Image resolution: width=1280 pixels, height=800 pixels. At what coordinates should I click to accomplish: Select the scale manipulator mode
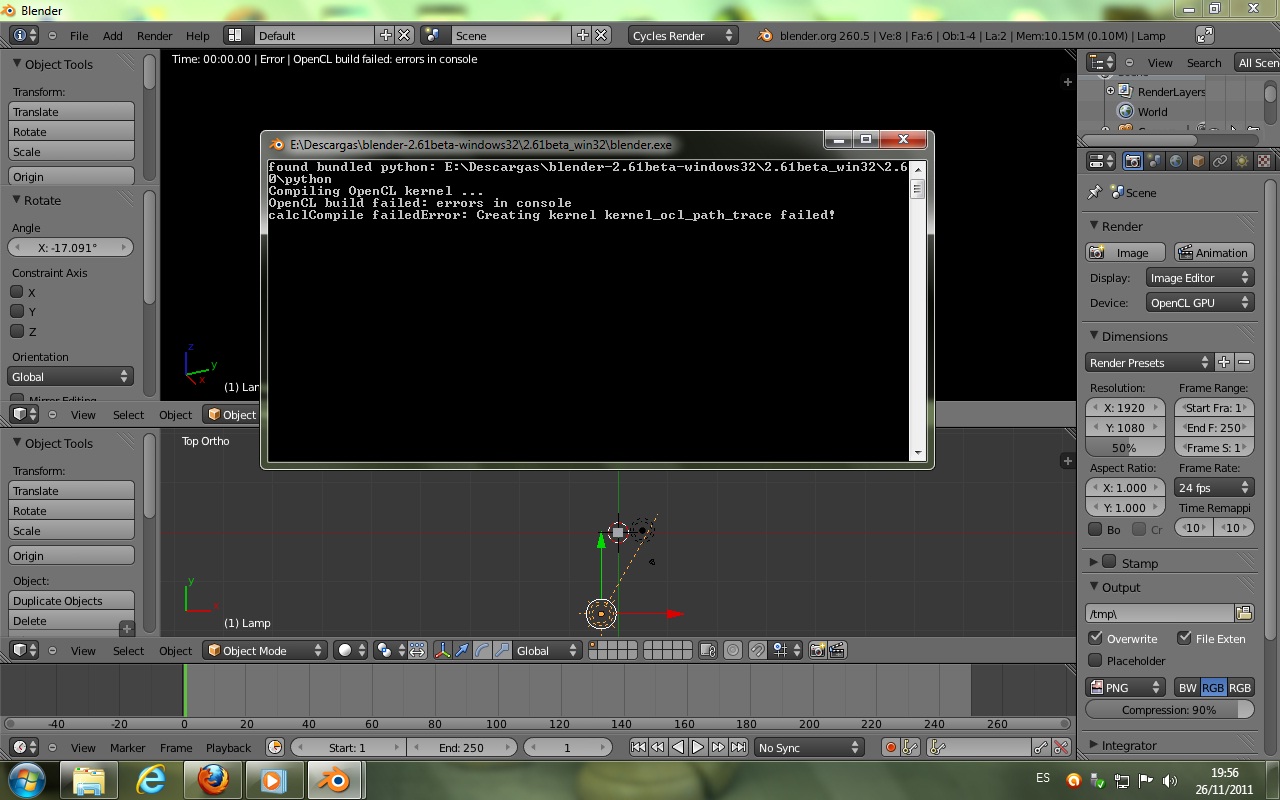(x=502, y=650)
